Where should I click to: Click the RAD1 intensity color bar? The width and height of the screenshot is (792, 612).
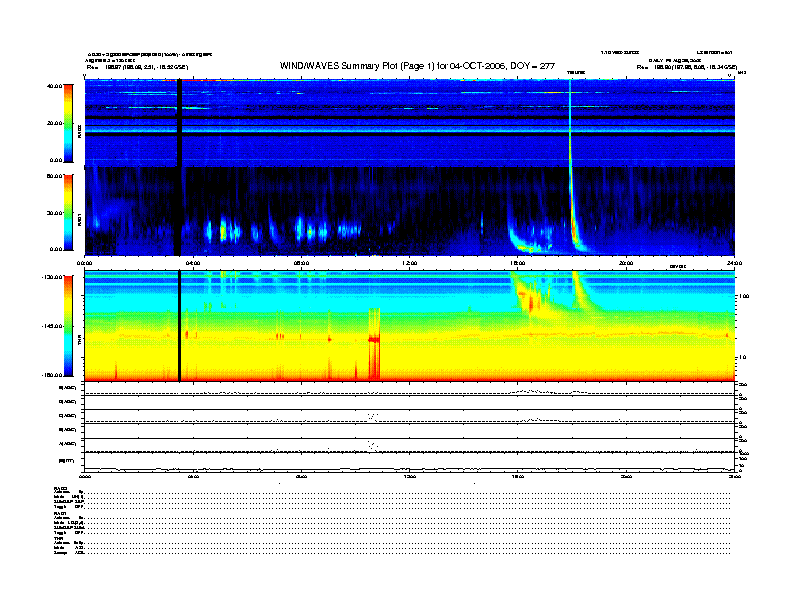[x=68, y=212]
